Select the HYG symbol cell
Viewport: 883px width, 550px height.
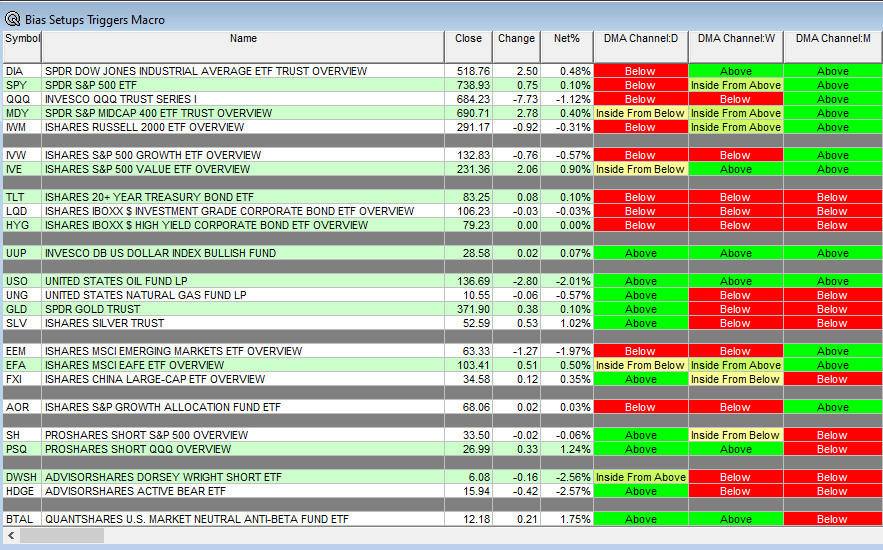[22, 225]
